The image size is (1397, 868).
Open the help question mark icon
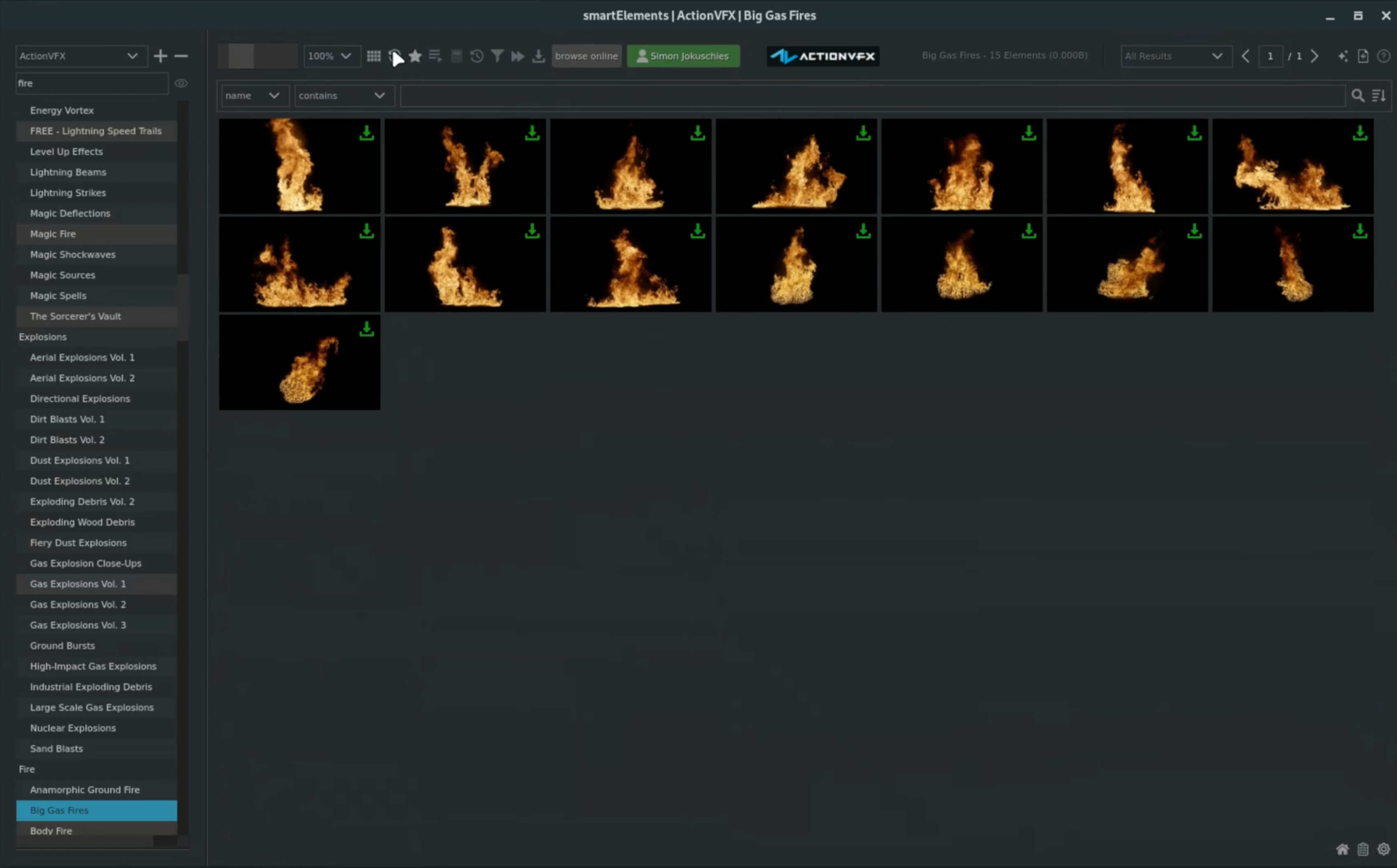click(x=1383, y=56)
